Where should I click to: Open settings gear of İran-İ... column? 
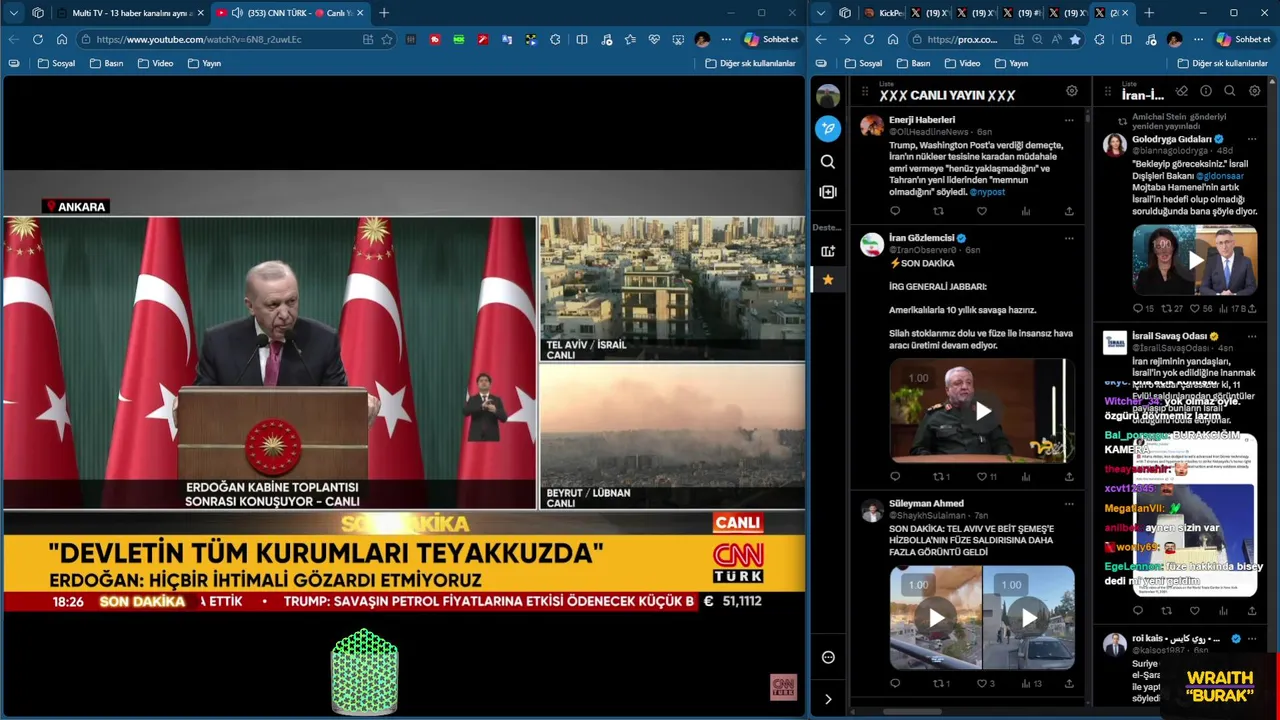tap(1255, 91)
